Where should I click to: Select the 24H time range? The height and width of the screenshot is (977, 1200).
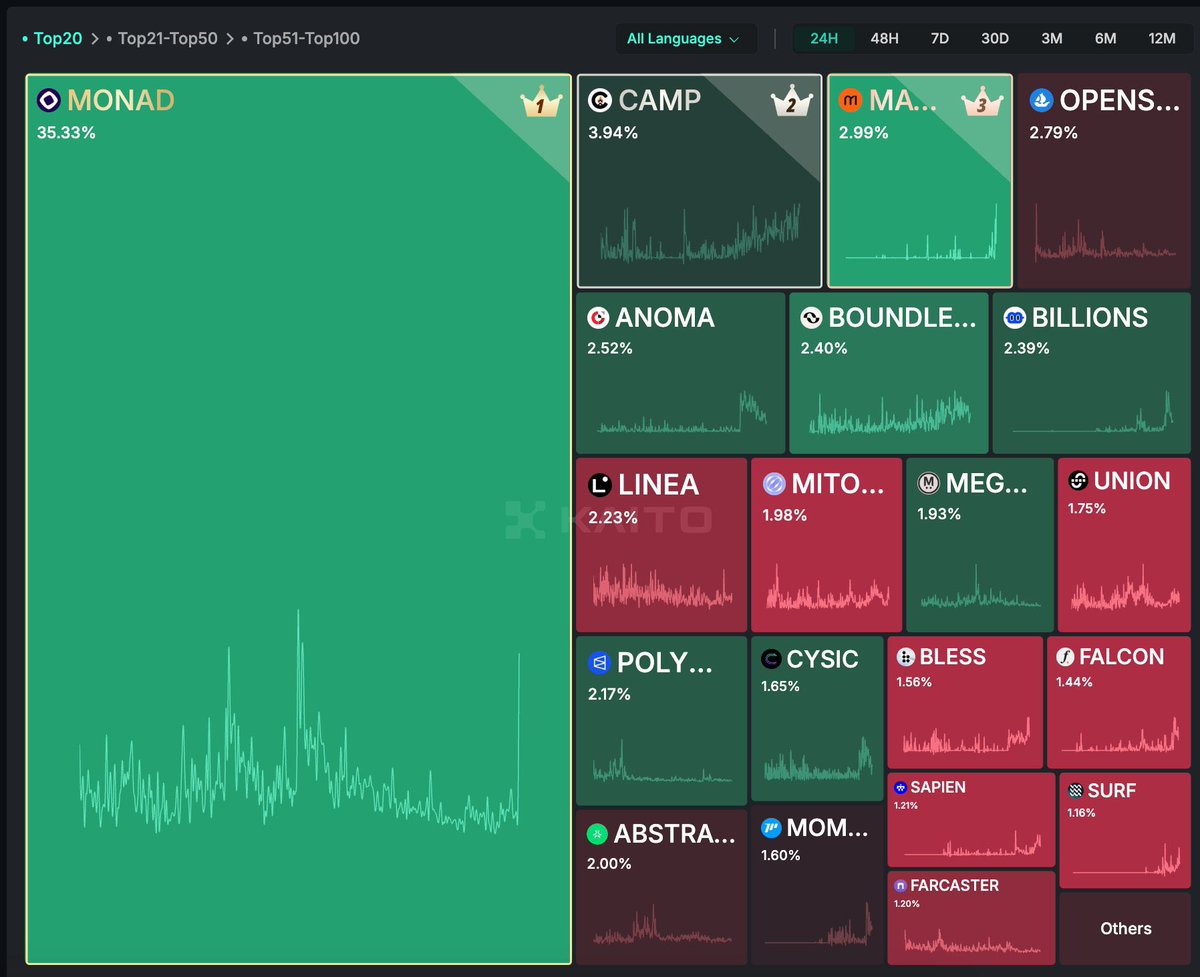[x=824, y=39]
